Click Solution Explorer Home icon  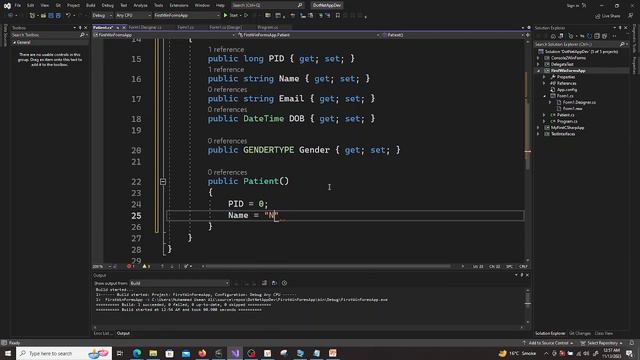(553, 36)
